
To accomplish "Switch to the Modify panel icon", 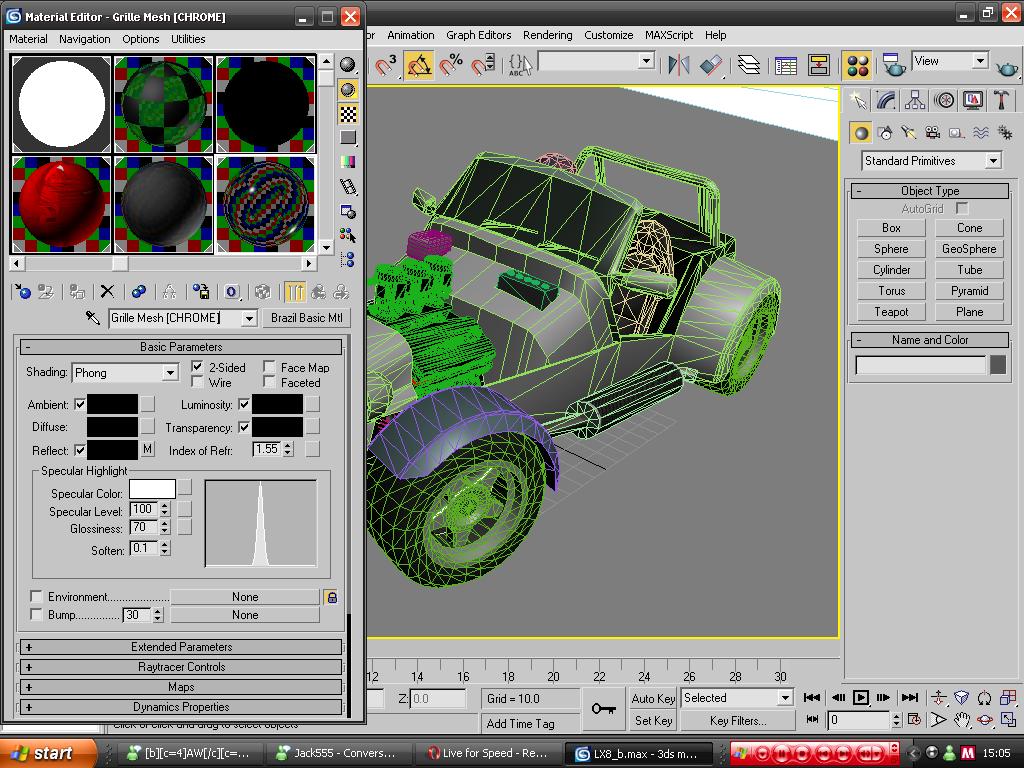I will coord(886,101).
